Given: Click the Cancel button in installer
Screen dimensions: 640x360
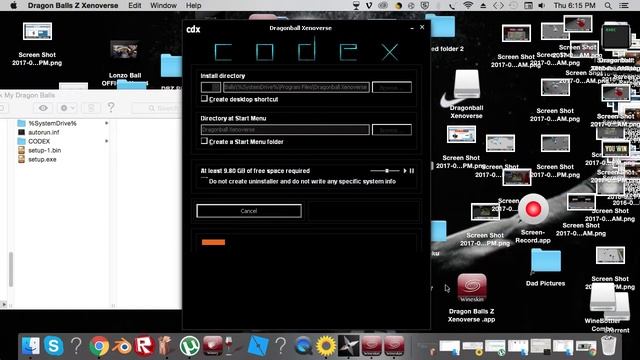Looking at the screenshot, I should [249, 211].
